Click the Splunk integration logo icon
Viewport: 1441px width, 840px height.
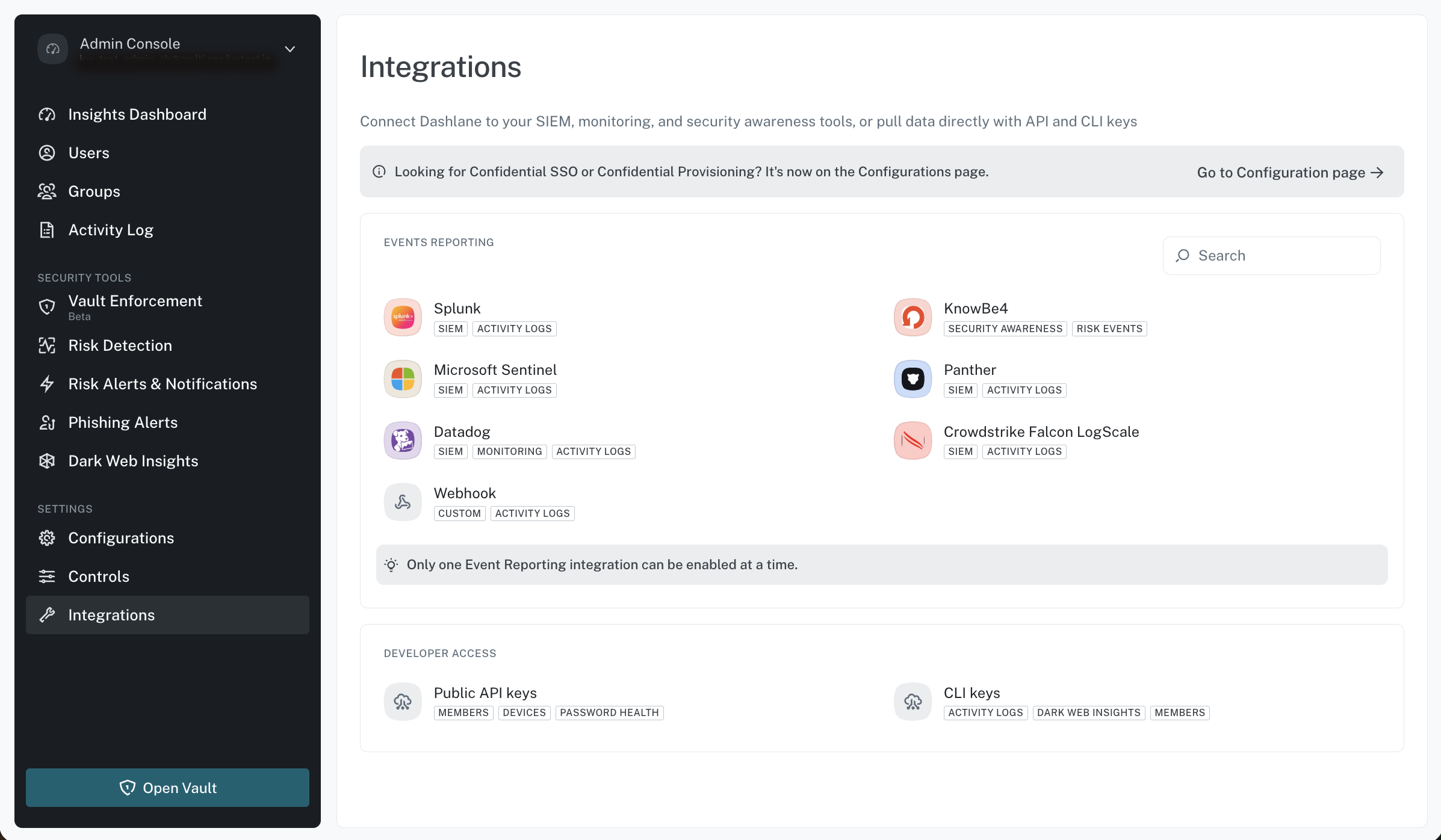tap(403, 317)
